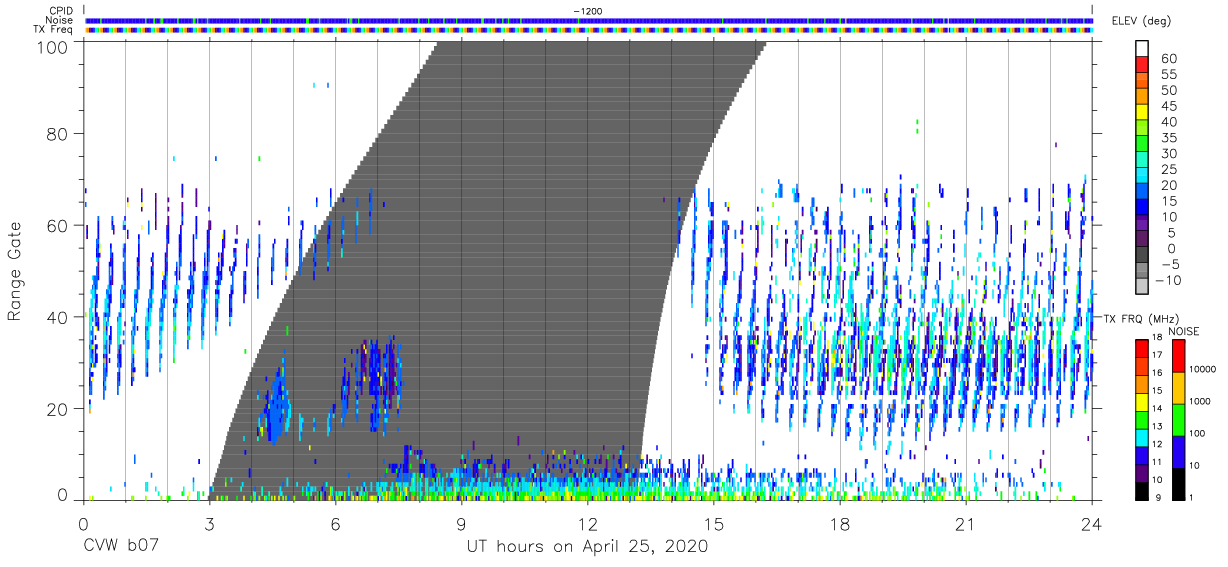Select the yellow 40–45 degree ELEV swatch
The width and height of the screenshot is (1228, 567).
1142,112
